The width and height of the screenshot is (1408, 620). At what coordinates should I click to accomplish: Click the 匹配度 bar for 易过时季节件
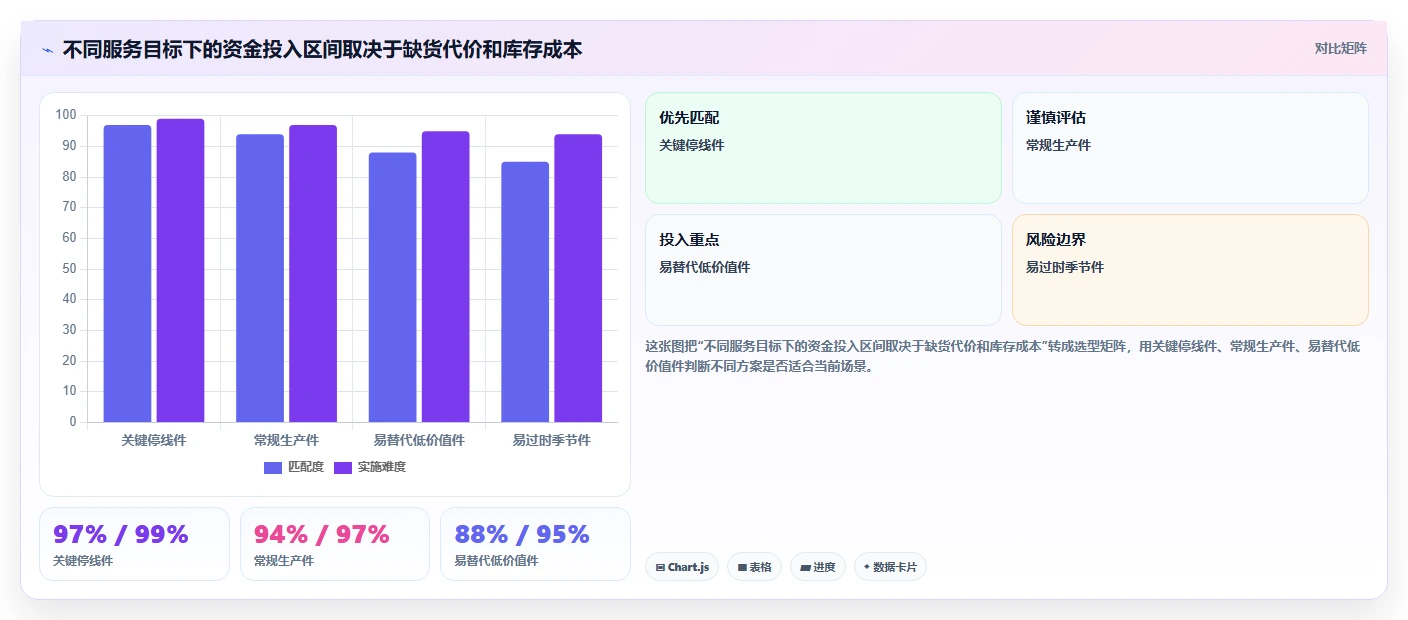point(525,292)
